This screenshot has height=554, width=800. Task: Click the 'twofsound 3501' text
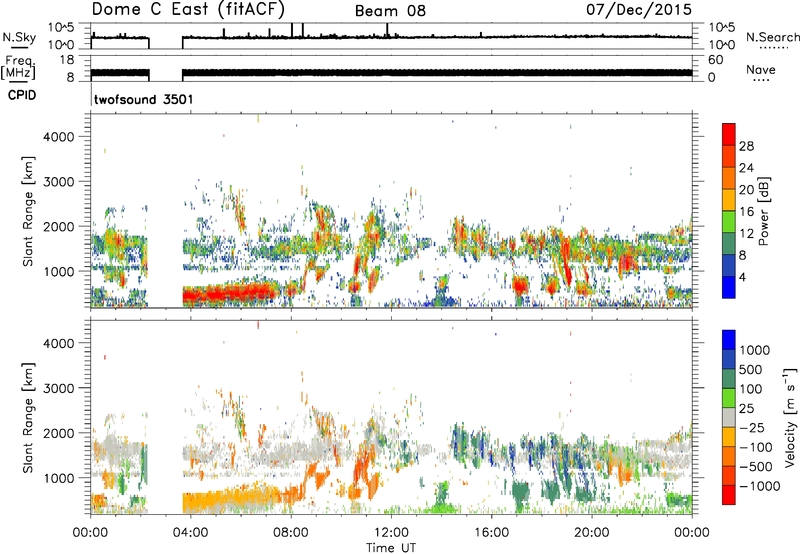coord(143,99)
